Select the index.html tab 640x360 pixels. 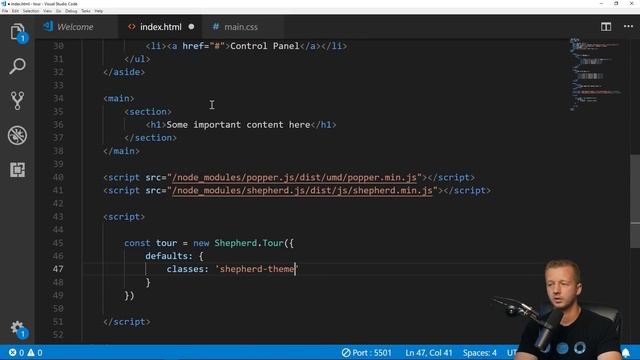click(x=160, y=27)
